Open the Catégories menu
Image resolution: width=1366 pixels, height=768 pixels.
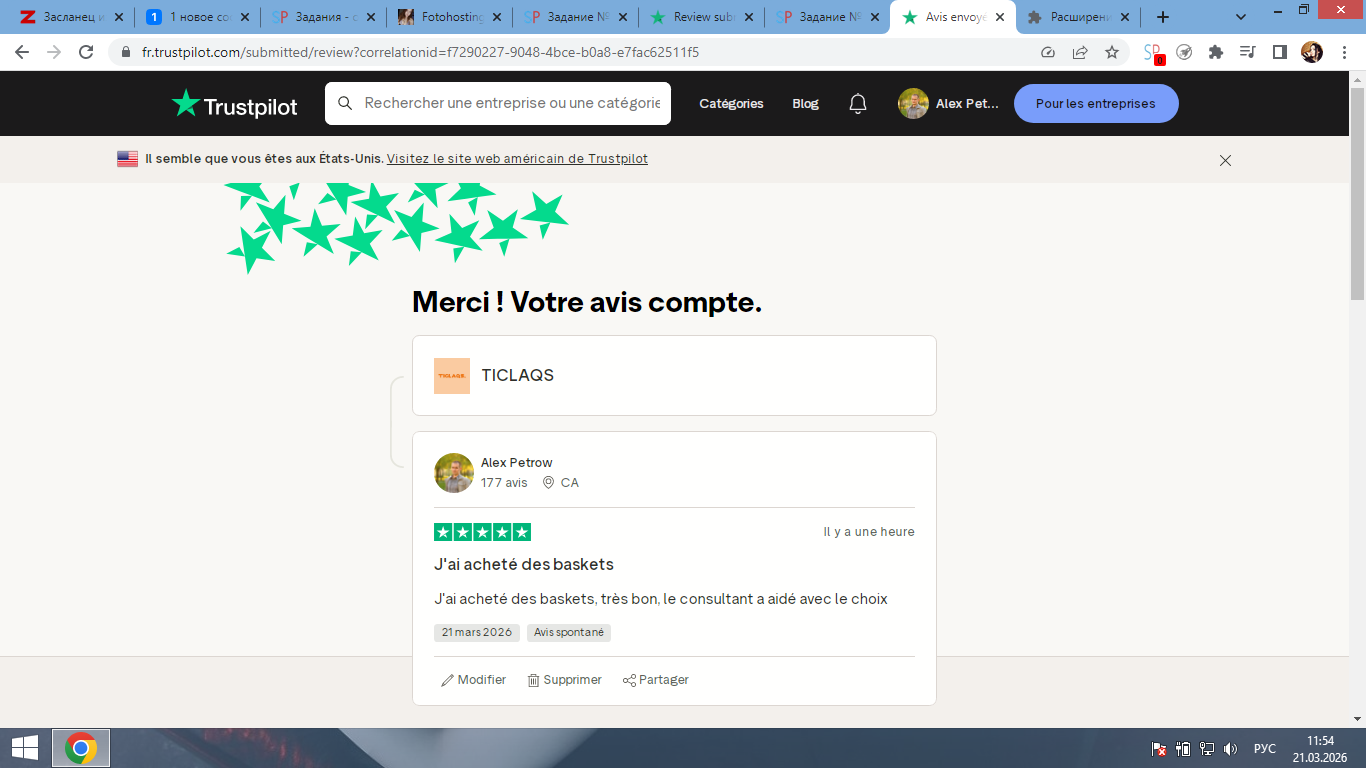coord(731,104)
